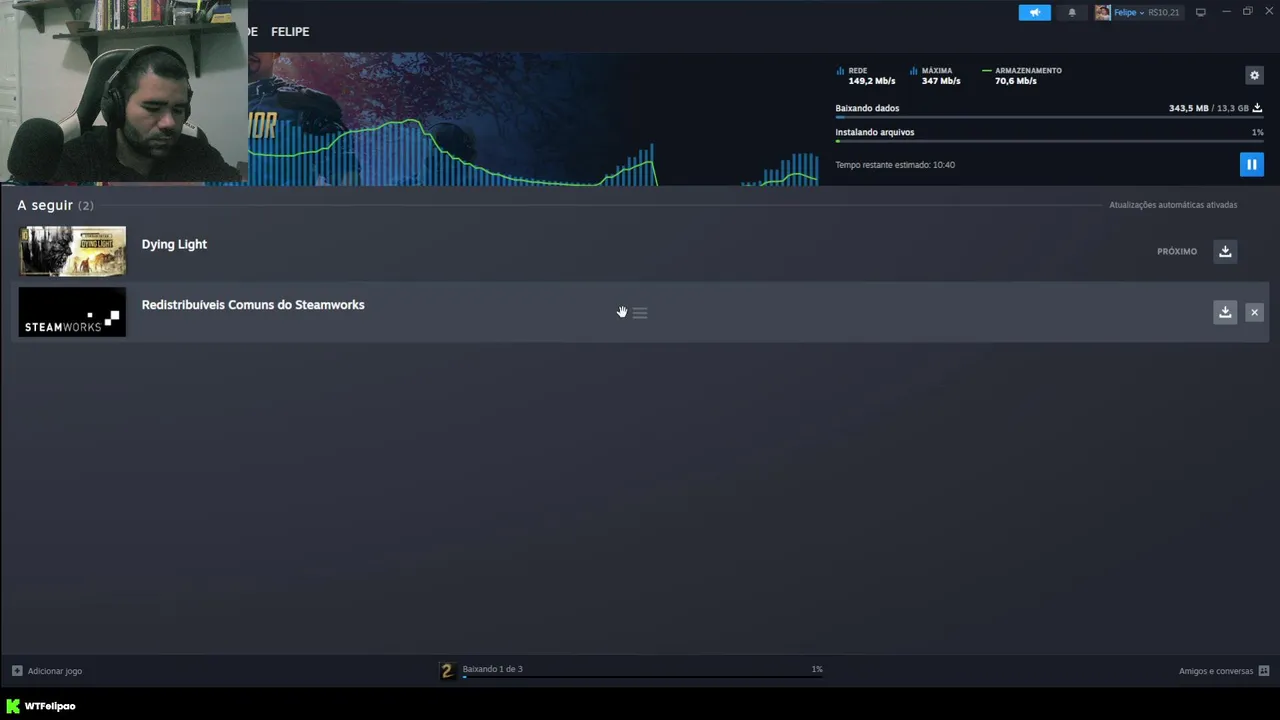Open the FELIPE profile tab
1280x720 pixels.
290,32
